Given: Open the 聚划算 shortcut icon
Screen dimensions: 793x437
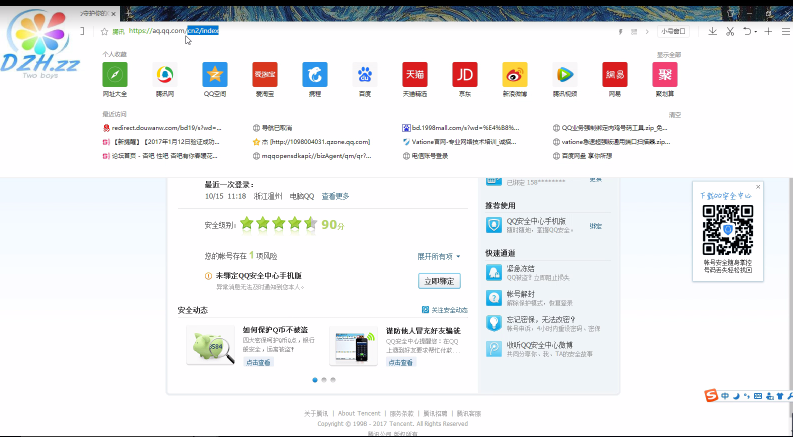Looking at the screenshot, I should click(x=665, y=75).
